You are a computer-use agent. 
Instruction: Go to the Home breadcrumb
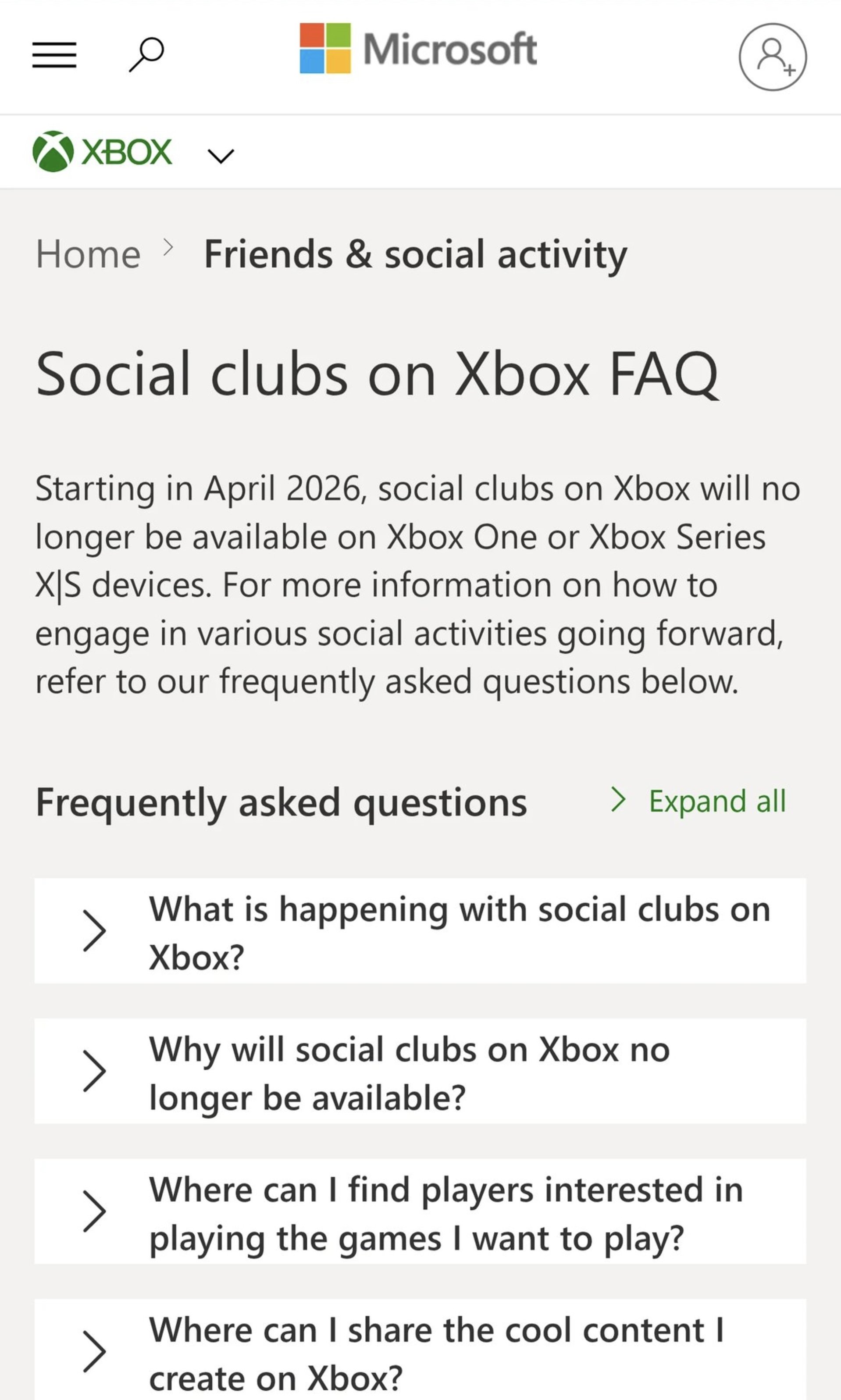tap(89, 253)
